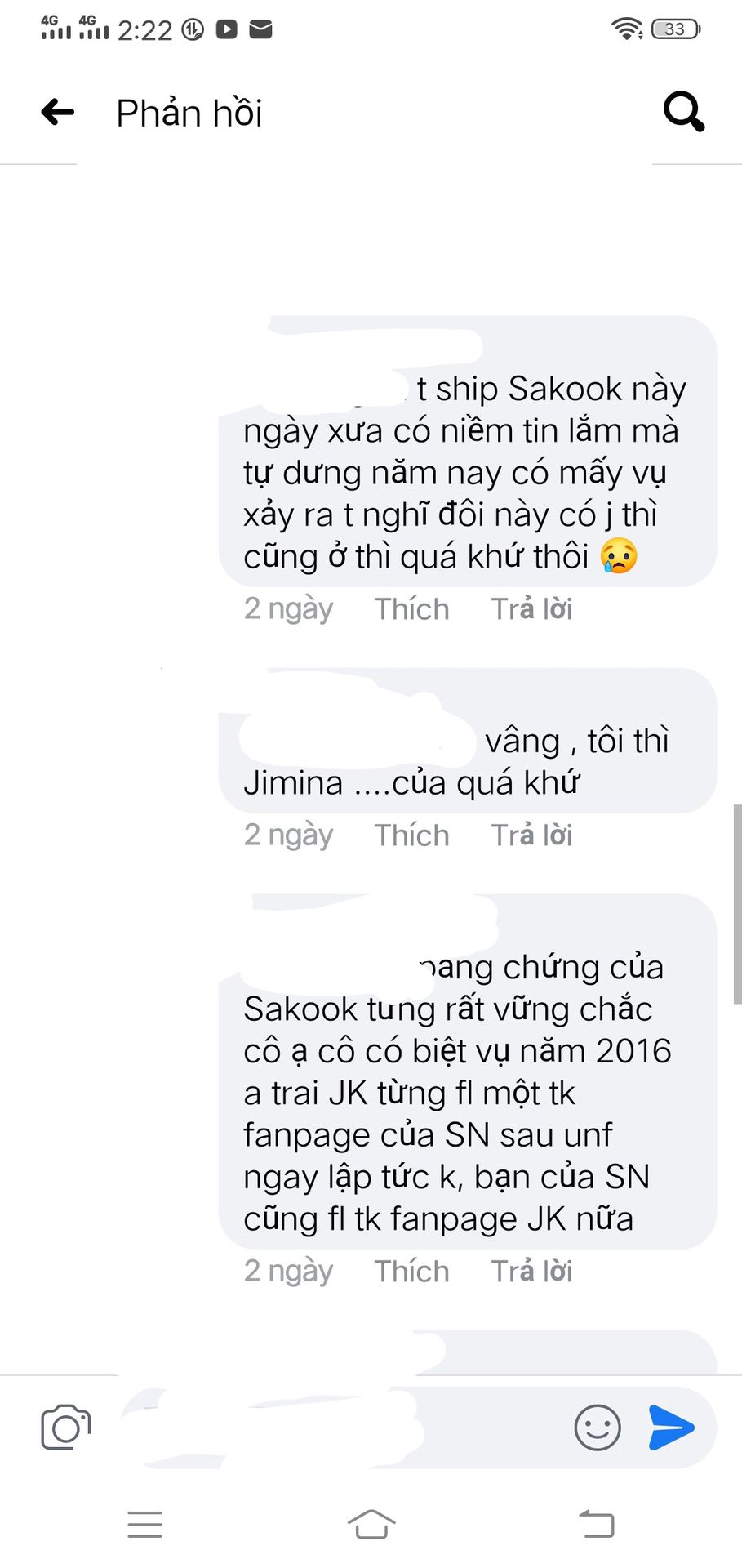Like the Sakook ship comment via Thích
742x1568 pixels.
point(411,609)
